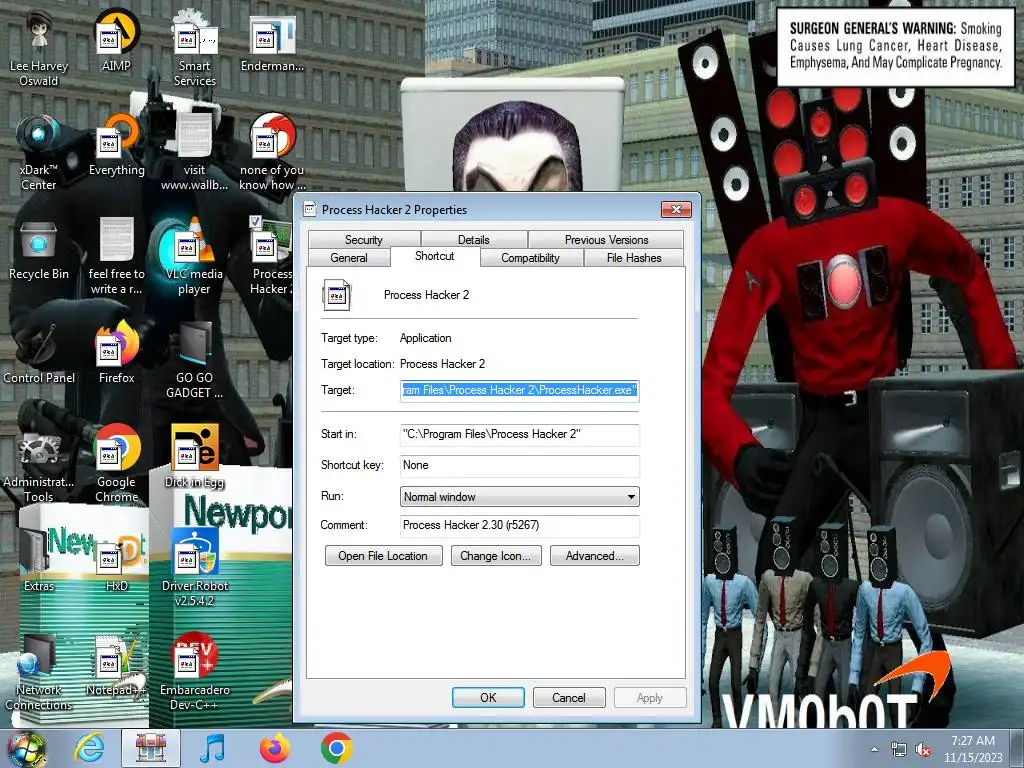Open the Lee Harvey Oswald desktop icon
1024x768 pixels.
point(39,49)
